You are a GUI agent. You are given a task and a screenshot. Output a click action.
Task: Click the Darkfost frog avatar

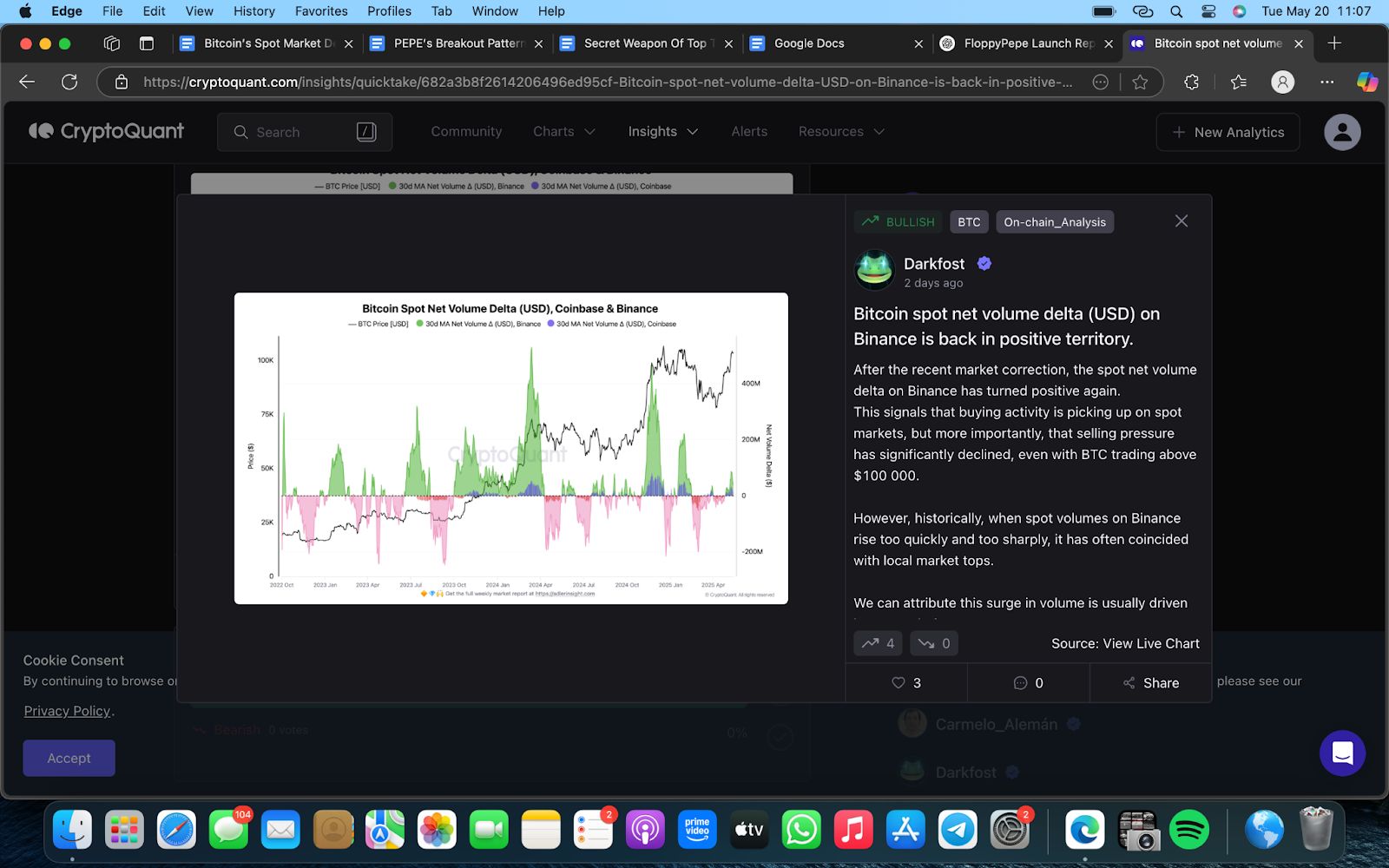point(874,270)
